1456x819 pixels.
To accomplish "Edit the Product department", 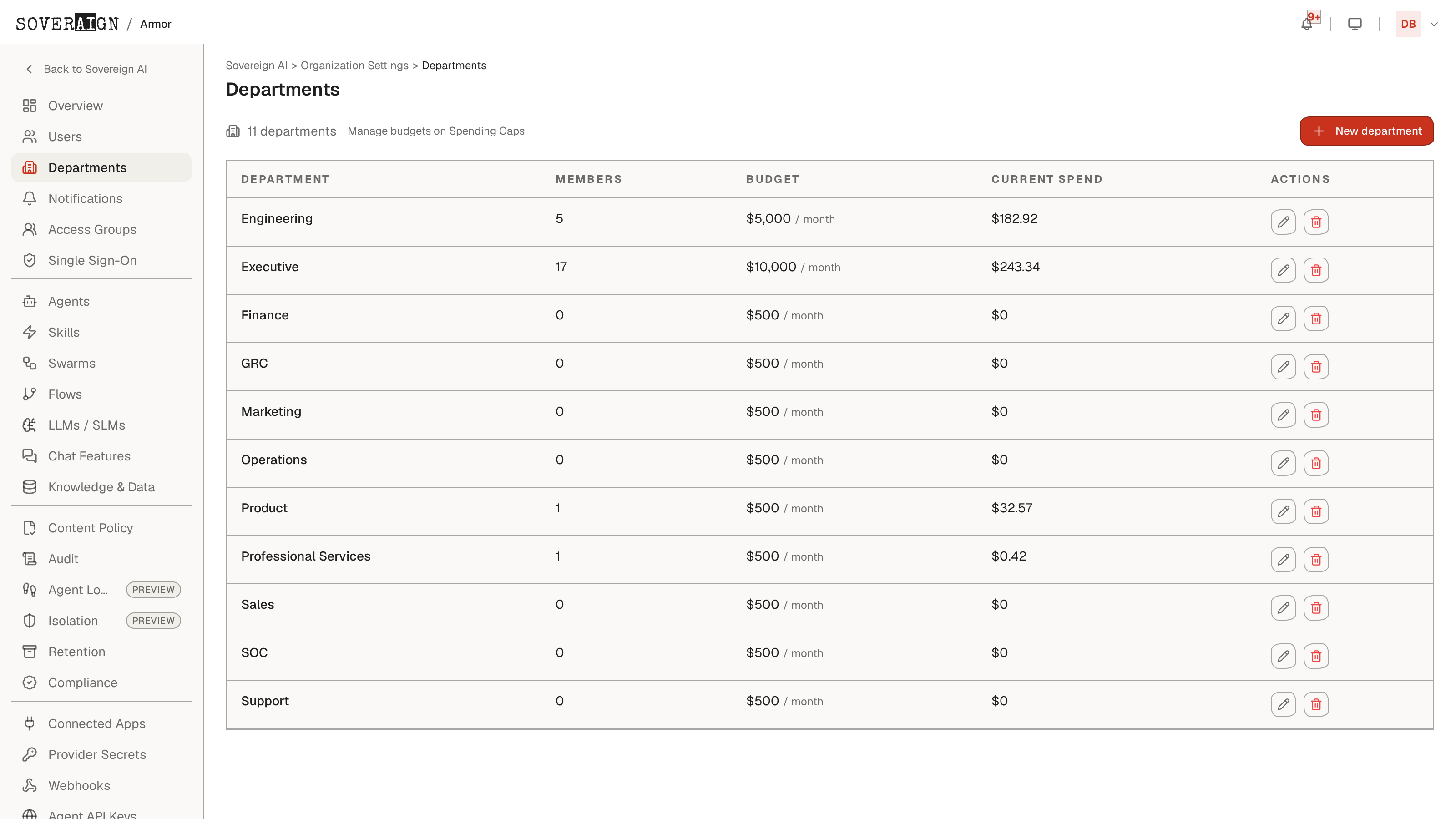I will point(1283,511).
